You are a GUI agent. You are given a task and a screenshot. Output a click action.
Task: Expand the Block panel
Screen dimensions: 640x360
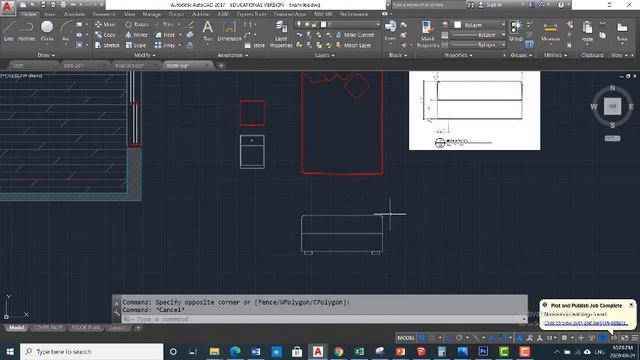tap(398, 55)
